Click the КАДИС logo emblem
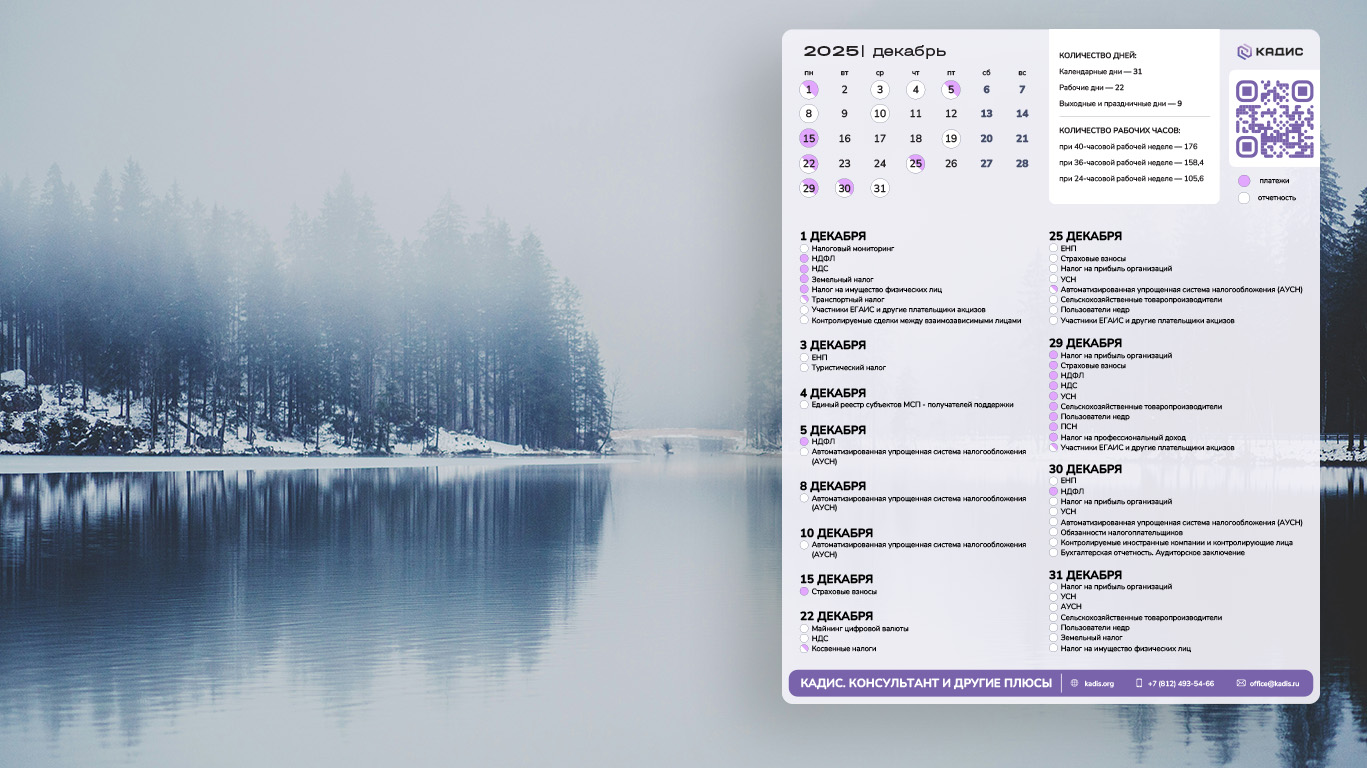Image resolution: width=1367 pixels, height=768 pixels. (x=1244, y=52)
